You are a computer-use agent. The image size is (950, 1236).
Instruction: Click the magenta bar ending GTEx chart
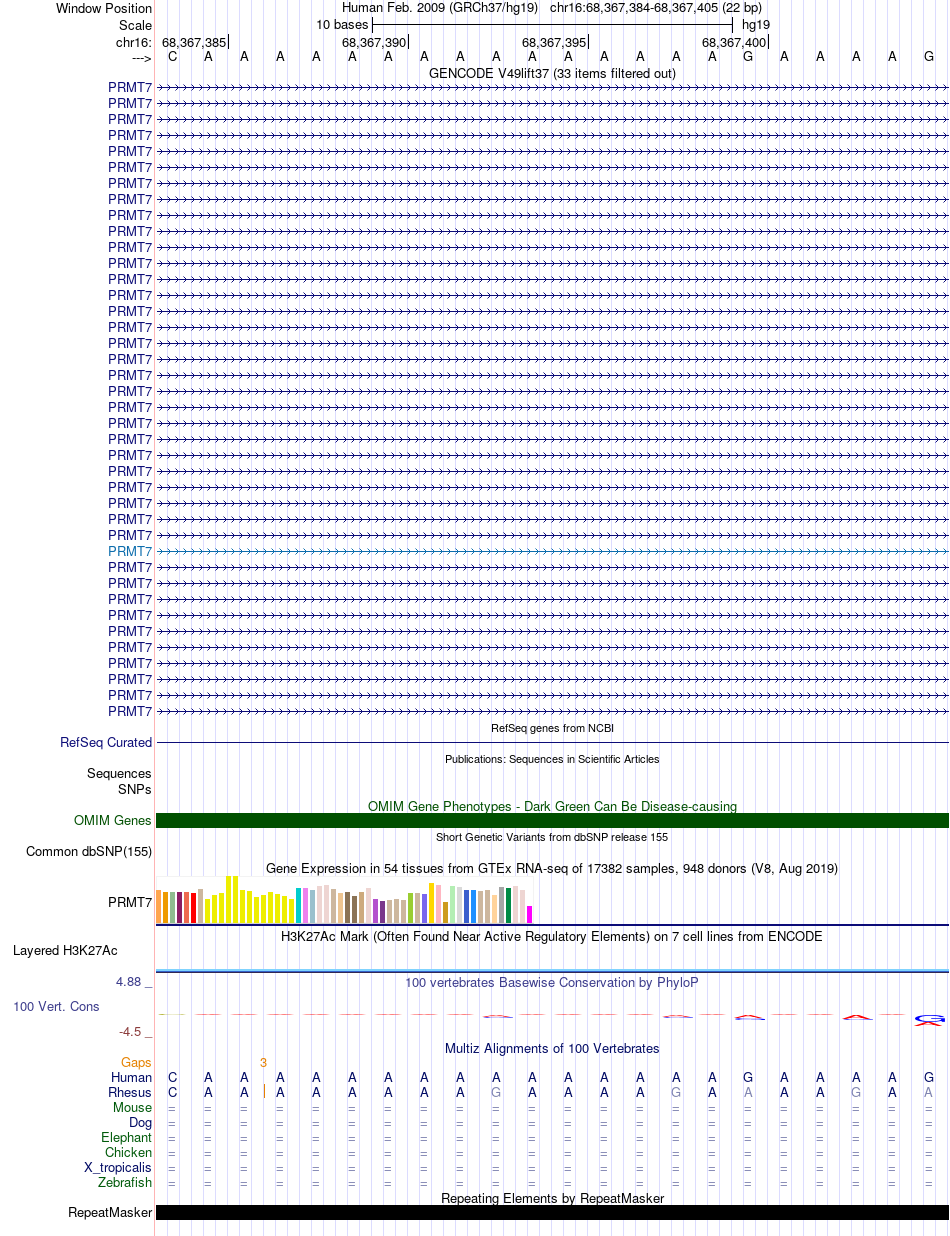(x=530, y=914)
